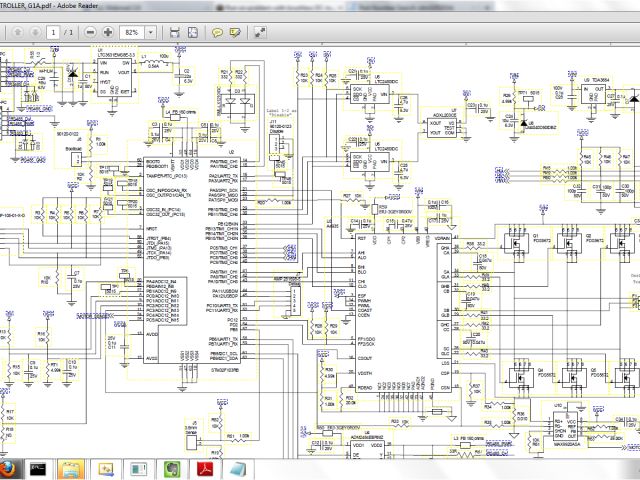Click the 82% zoom level field
Viewport: 640px width, 480px height.
[x=132, y=32]
